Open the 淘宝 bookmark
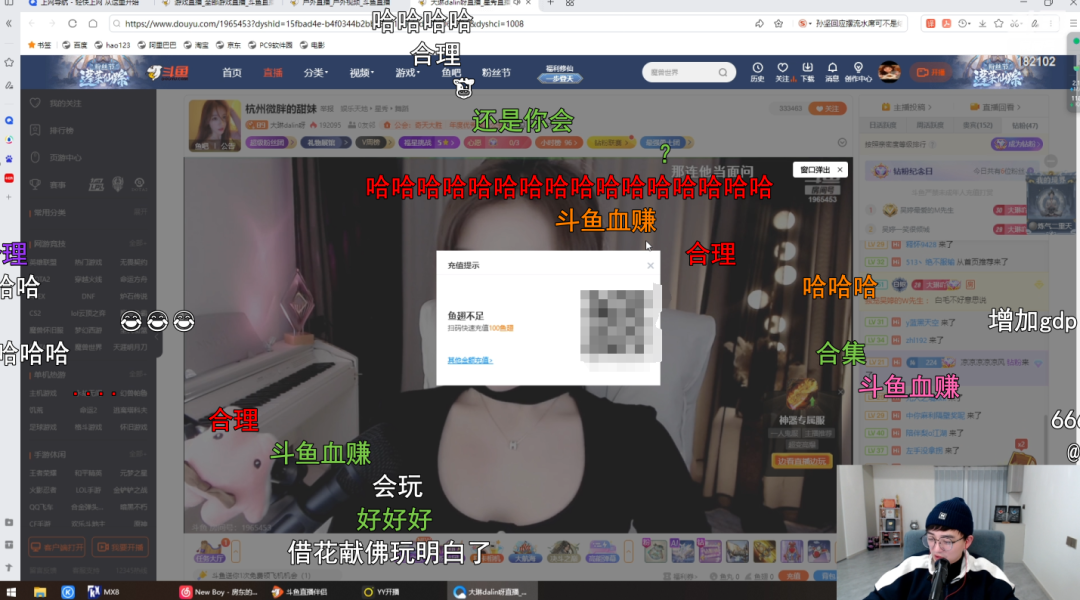Image resolution: width=1080 pixels, height=600 pixels. (x=196, y=45)
